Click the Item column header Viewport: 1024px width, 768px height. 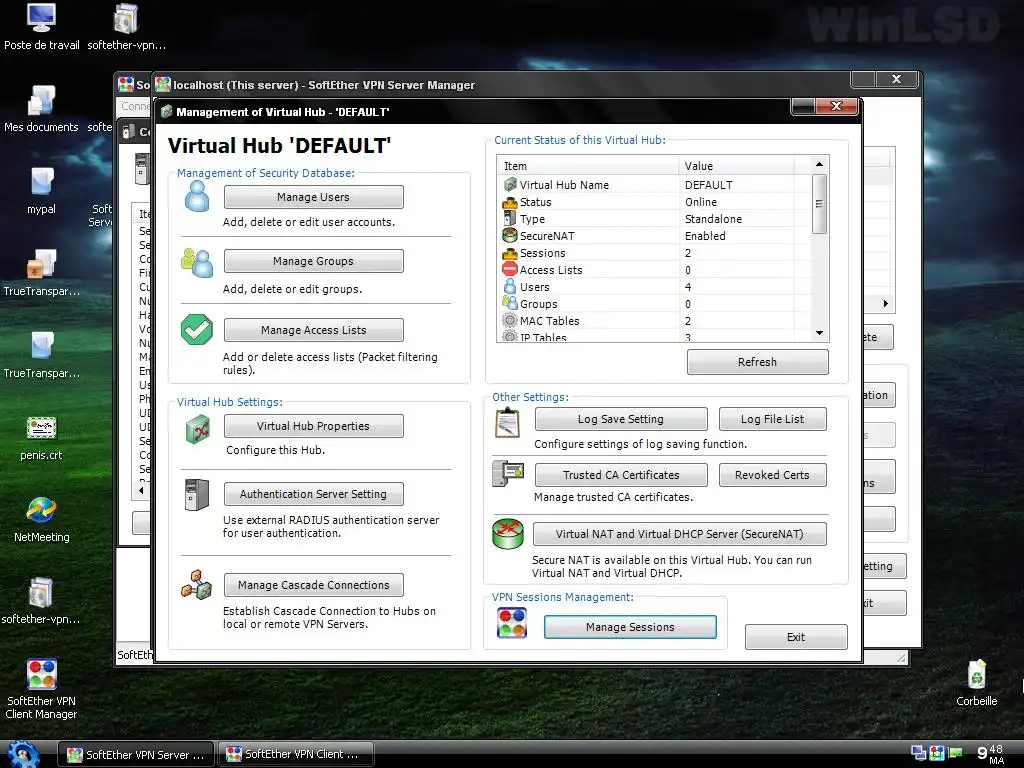click(x=588, y=166)
